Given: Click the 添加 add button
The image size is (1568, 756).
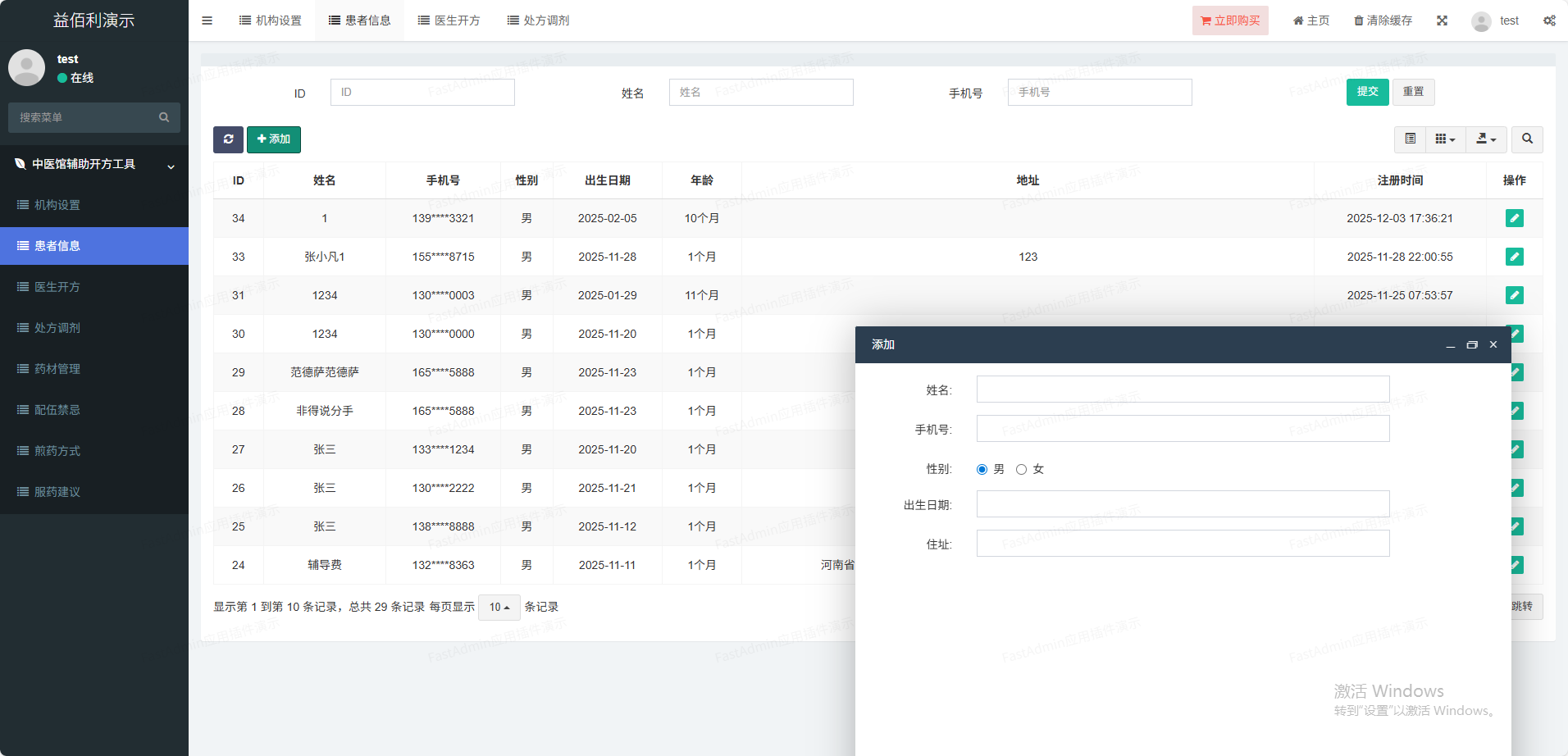Looking at the screenshot, I should point(274,139).
